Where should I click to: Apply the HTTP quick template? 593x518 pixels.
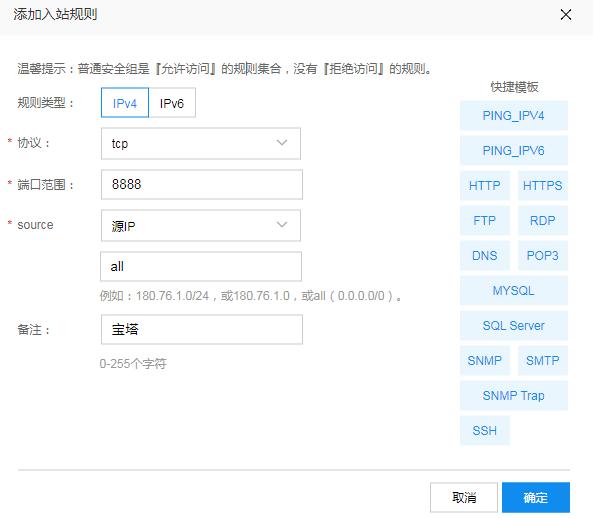(485, 185)
